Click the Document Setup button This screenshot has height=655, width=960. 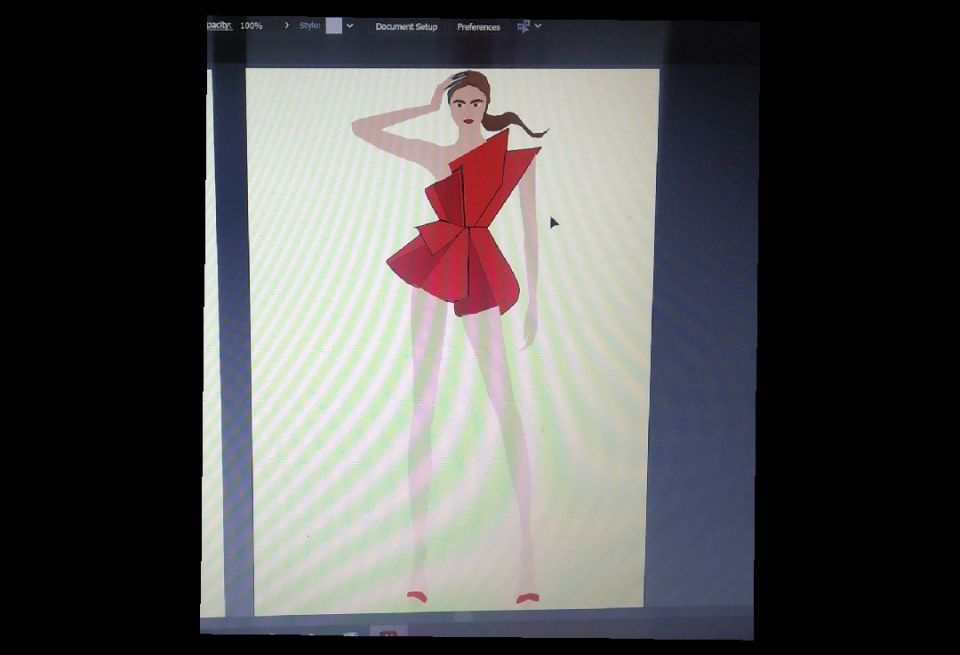coord(406,27)
